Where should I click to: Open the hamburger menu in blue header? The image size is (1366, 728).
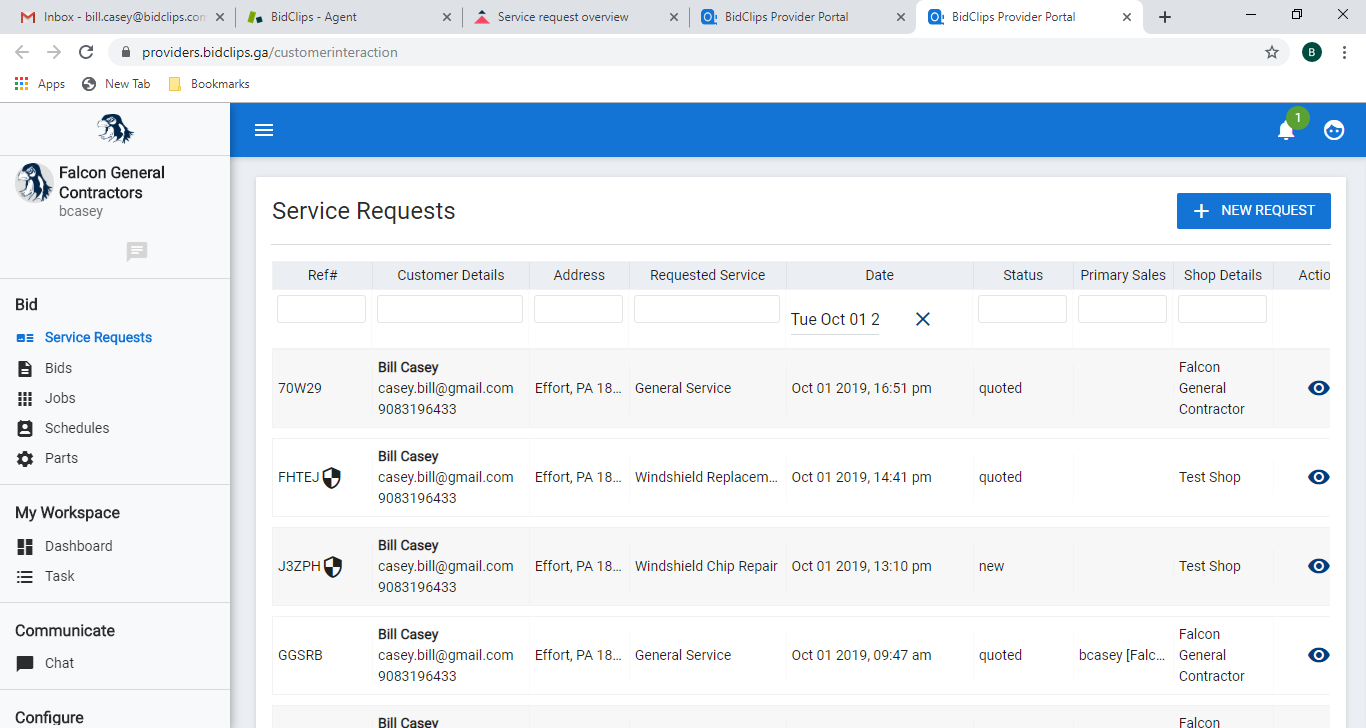(x=264, y=130)
